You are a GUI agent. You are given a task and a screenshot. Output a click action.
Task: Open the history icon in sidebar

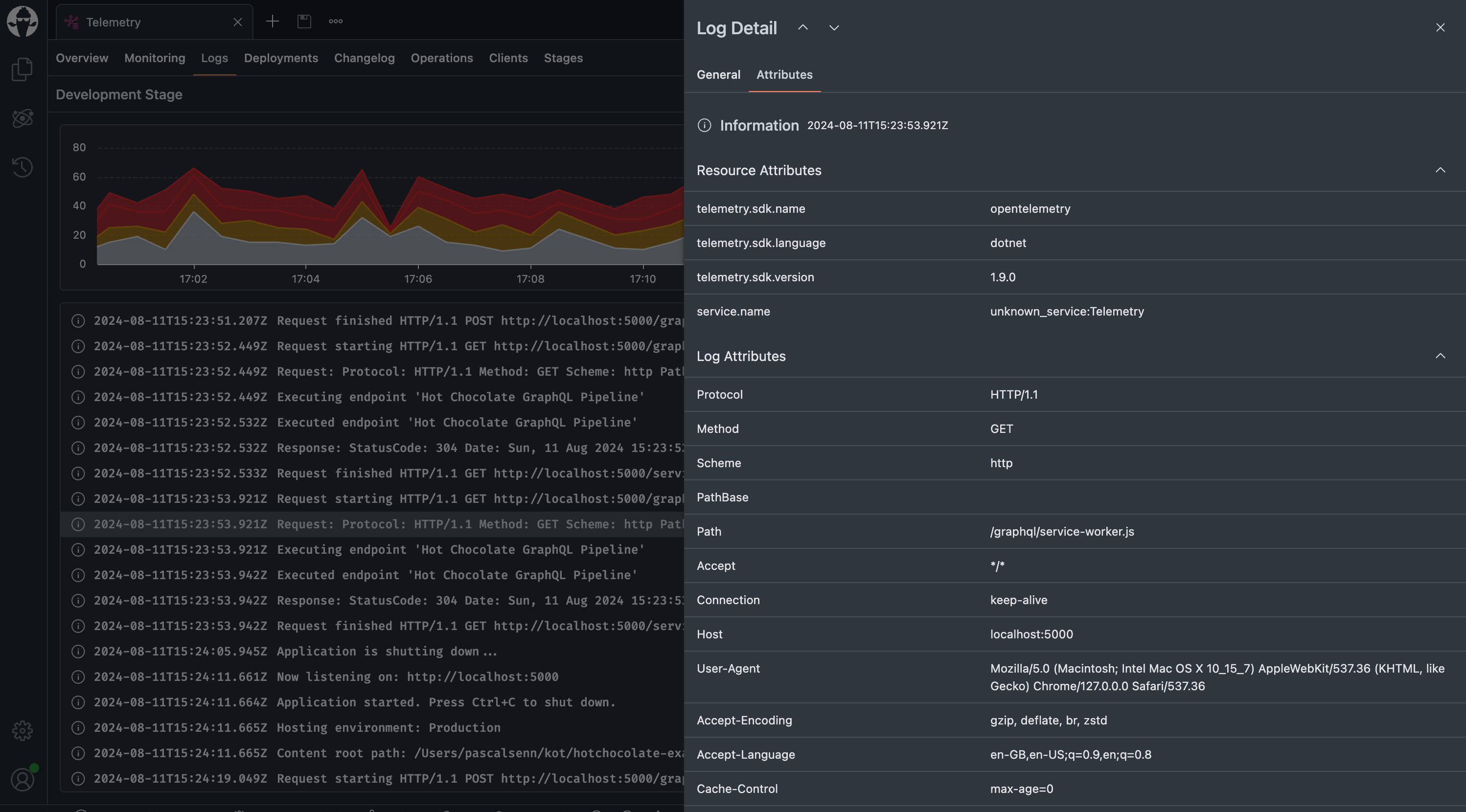coord(22,167)
